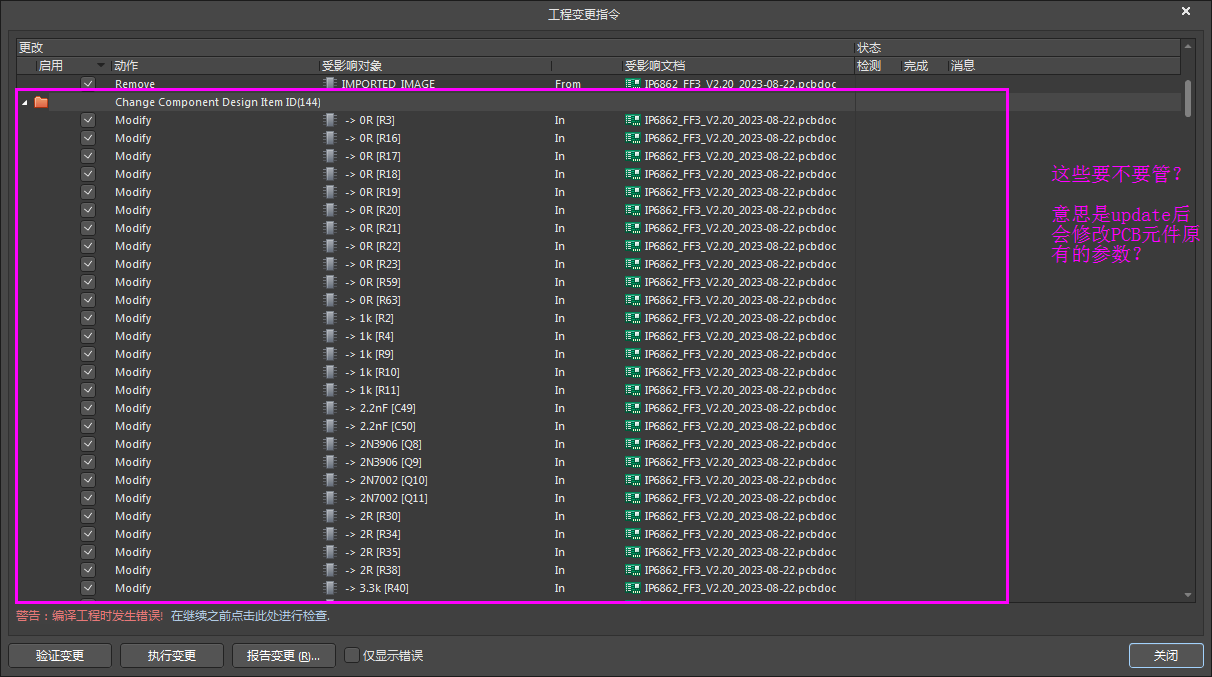Toggle the Remove IMPORTED_IMAGE checkbox
The height and width of the screenshot is (677, 1212).
click(88, 84)
